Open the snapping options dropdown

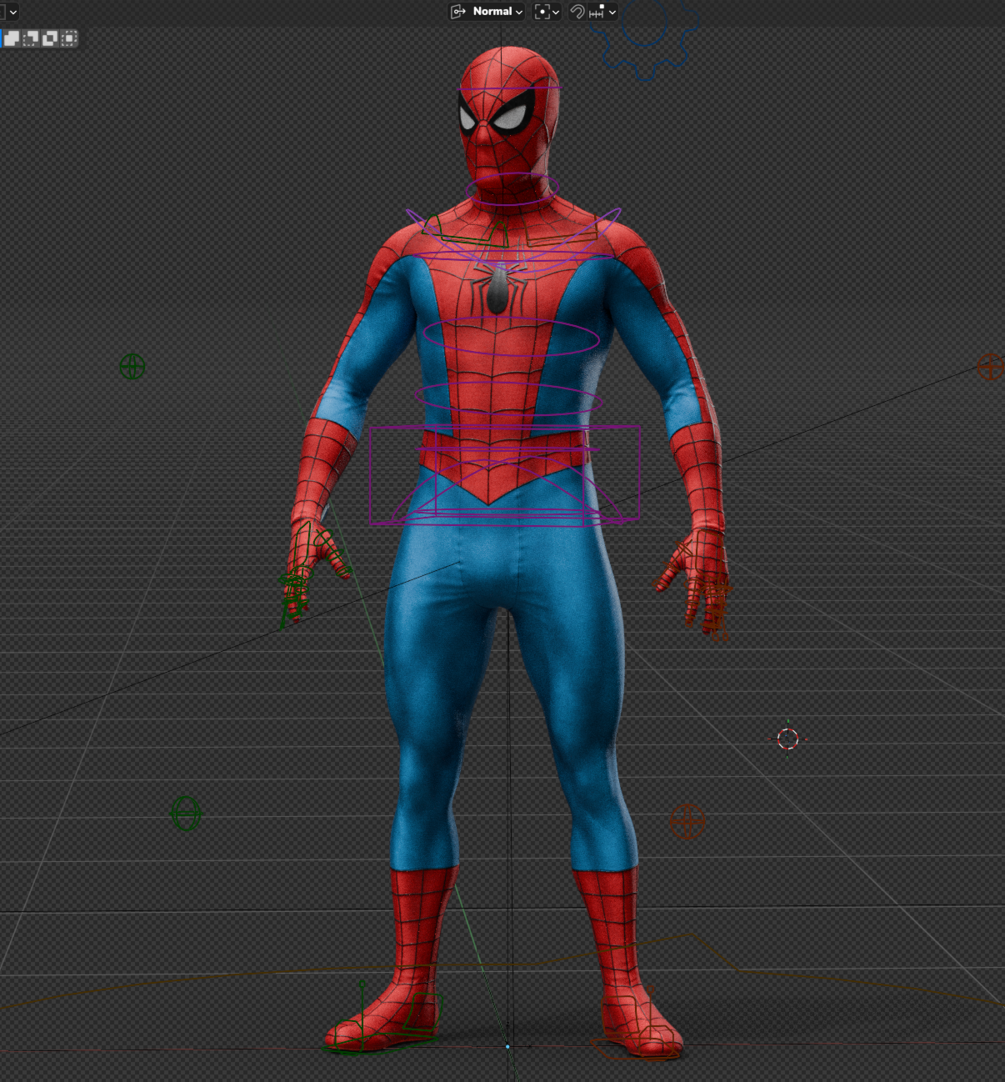click(603, 12)
